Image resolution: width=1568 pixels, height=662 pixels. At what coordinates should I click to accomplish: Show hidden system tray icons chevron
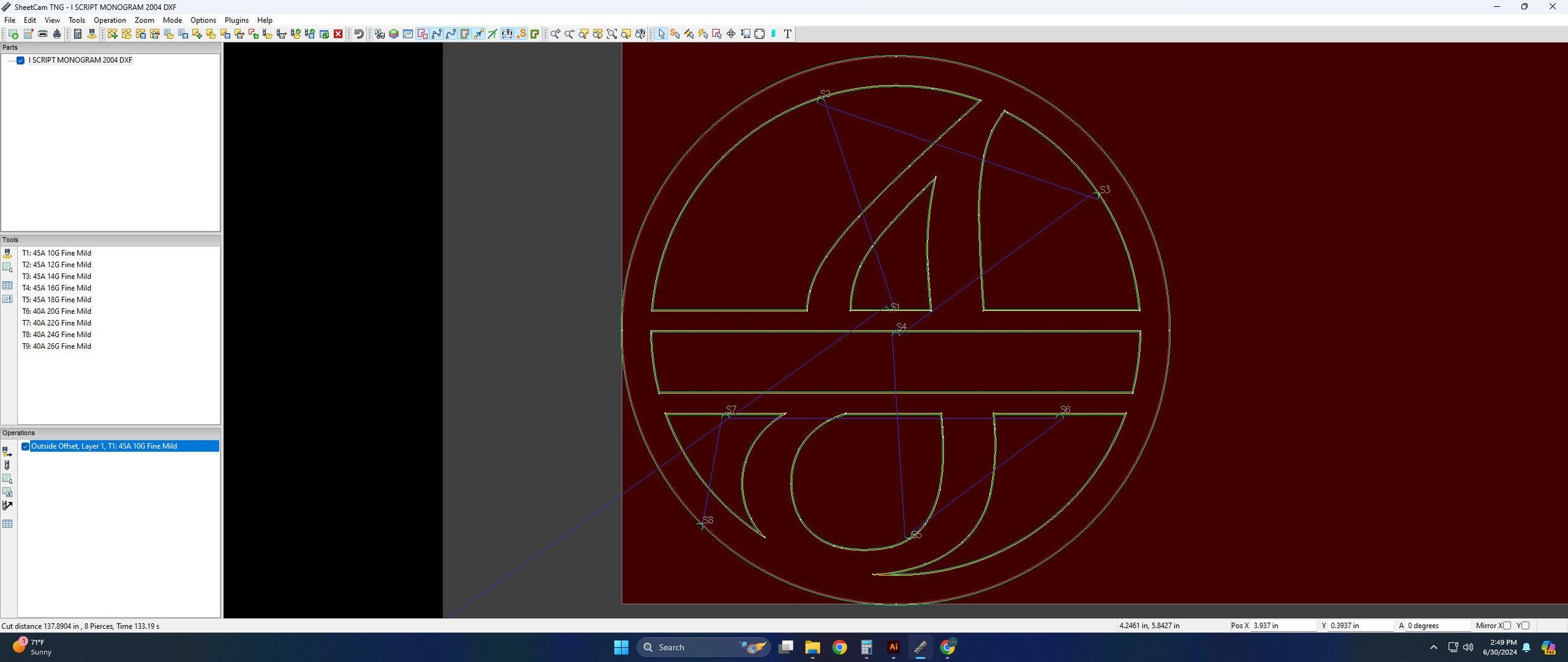click(x=1433, y=647)
